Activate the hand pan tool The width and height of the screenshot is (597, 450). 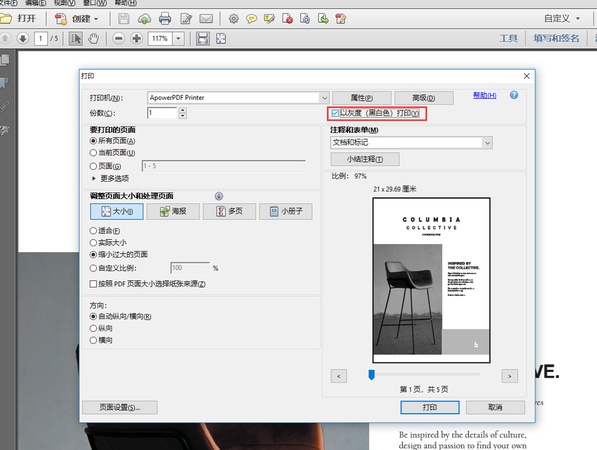pos(94,38)
